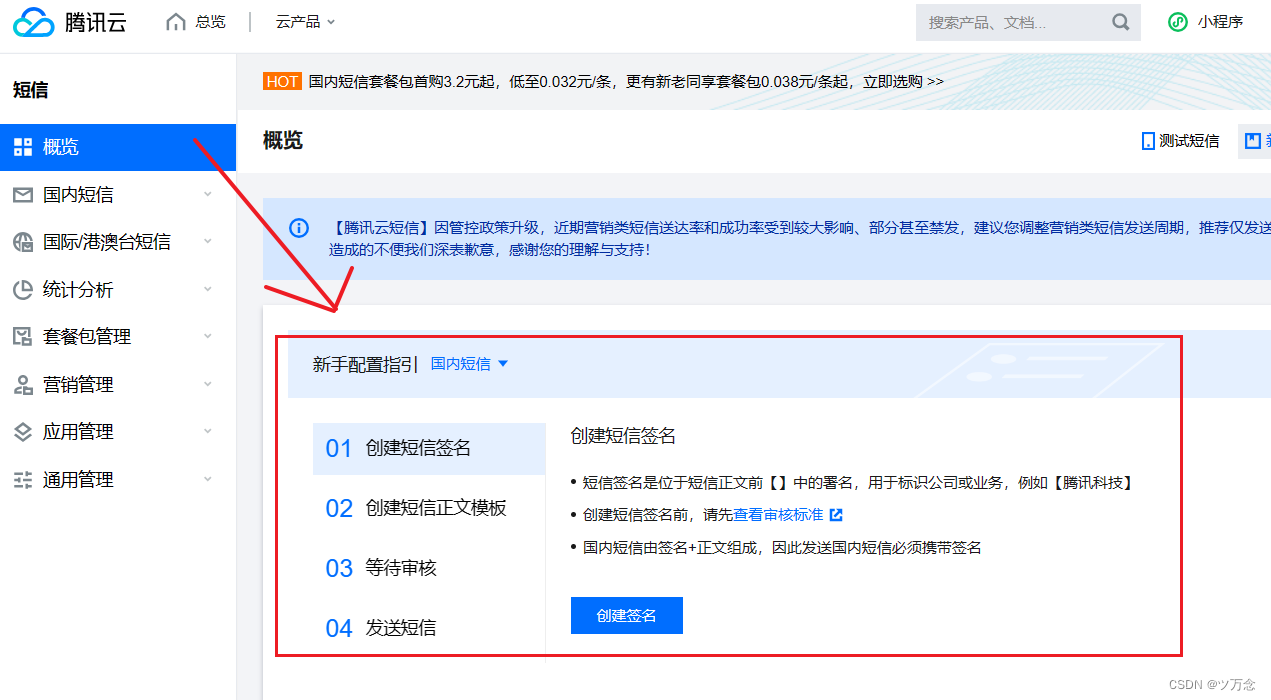Expand the 国内短信 sidebar menu
The image size is (1271, 700).
pos(208,194)
